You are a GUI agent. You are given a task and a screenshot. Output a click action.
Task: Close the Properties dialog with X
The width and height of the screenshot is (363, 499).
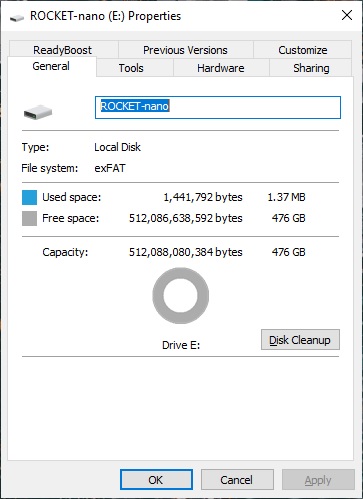pos(347,15)
